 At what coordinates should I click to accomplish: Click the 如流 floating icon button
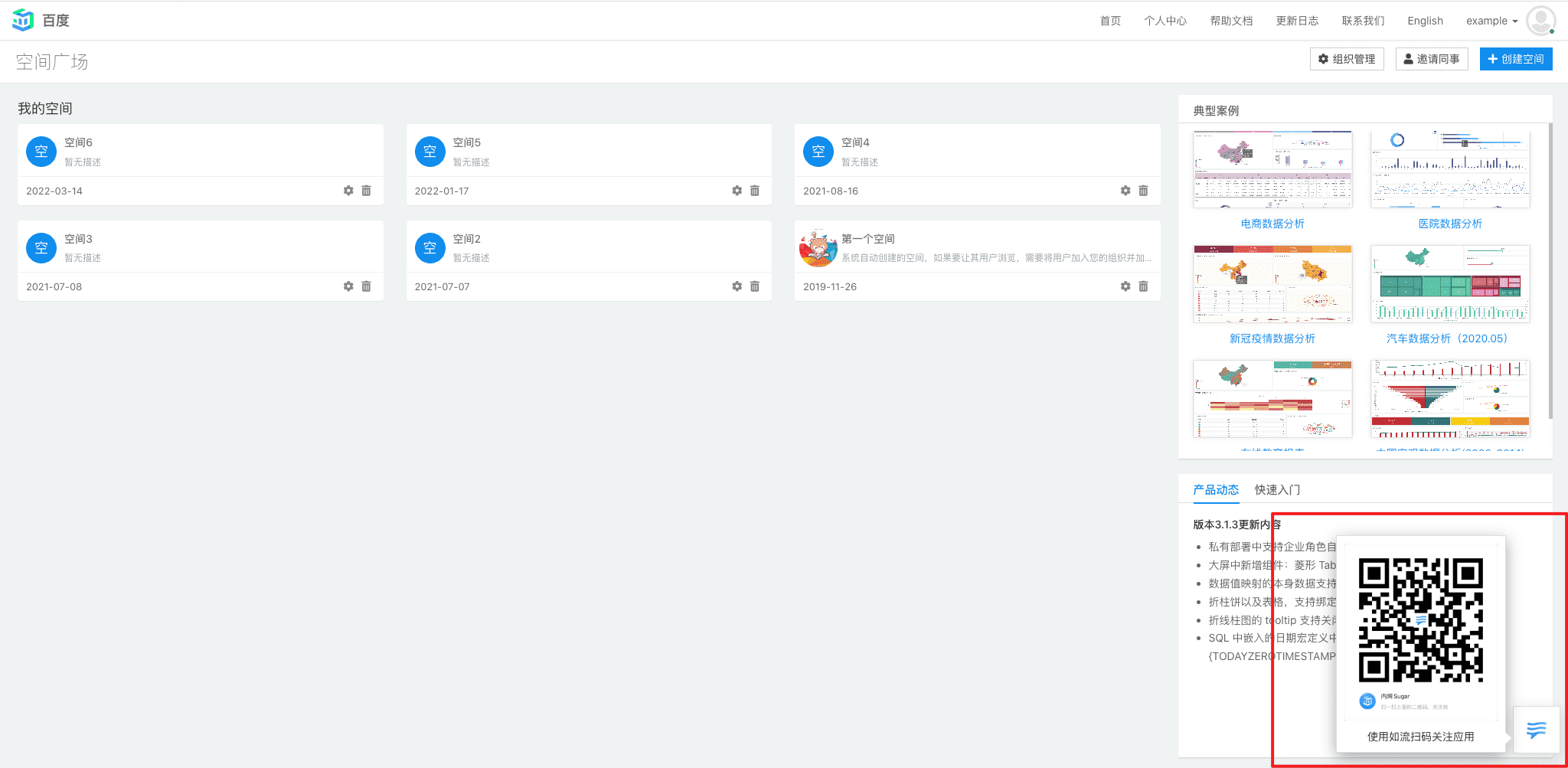pyautogui.click(x=1537, y=730)
